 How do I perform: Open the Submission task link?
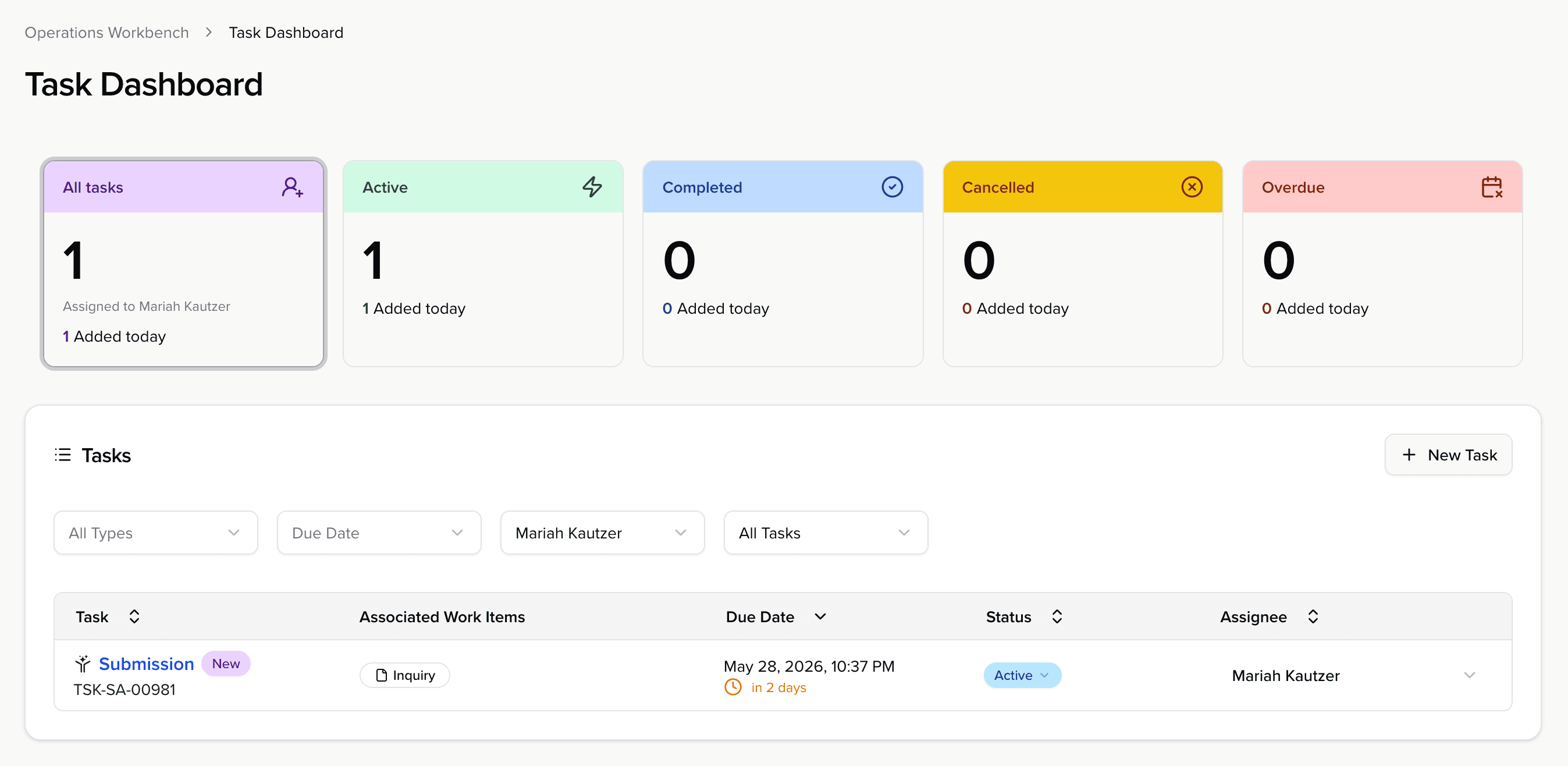tap(146, 664)
